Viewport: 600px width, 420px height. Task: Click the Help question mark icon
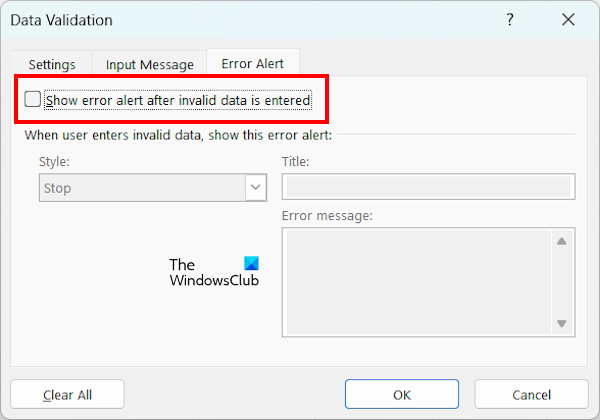point(511,19)
